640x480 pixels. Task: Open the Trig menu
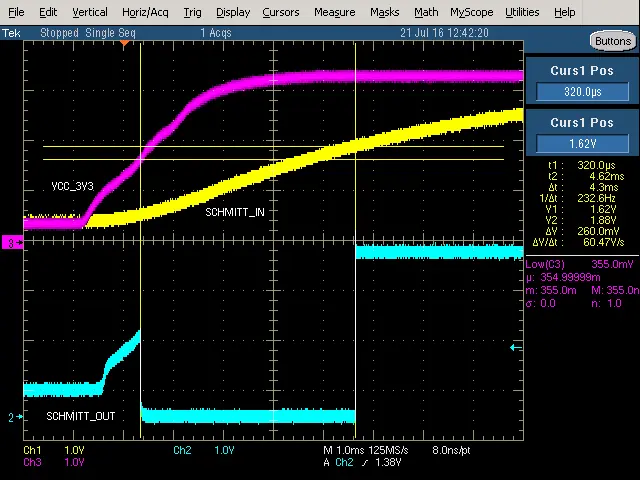(192, 12)
